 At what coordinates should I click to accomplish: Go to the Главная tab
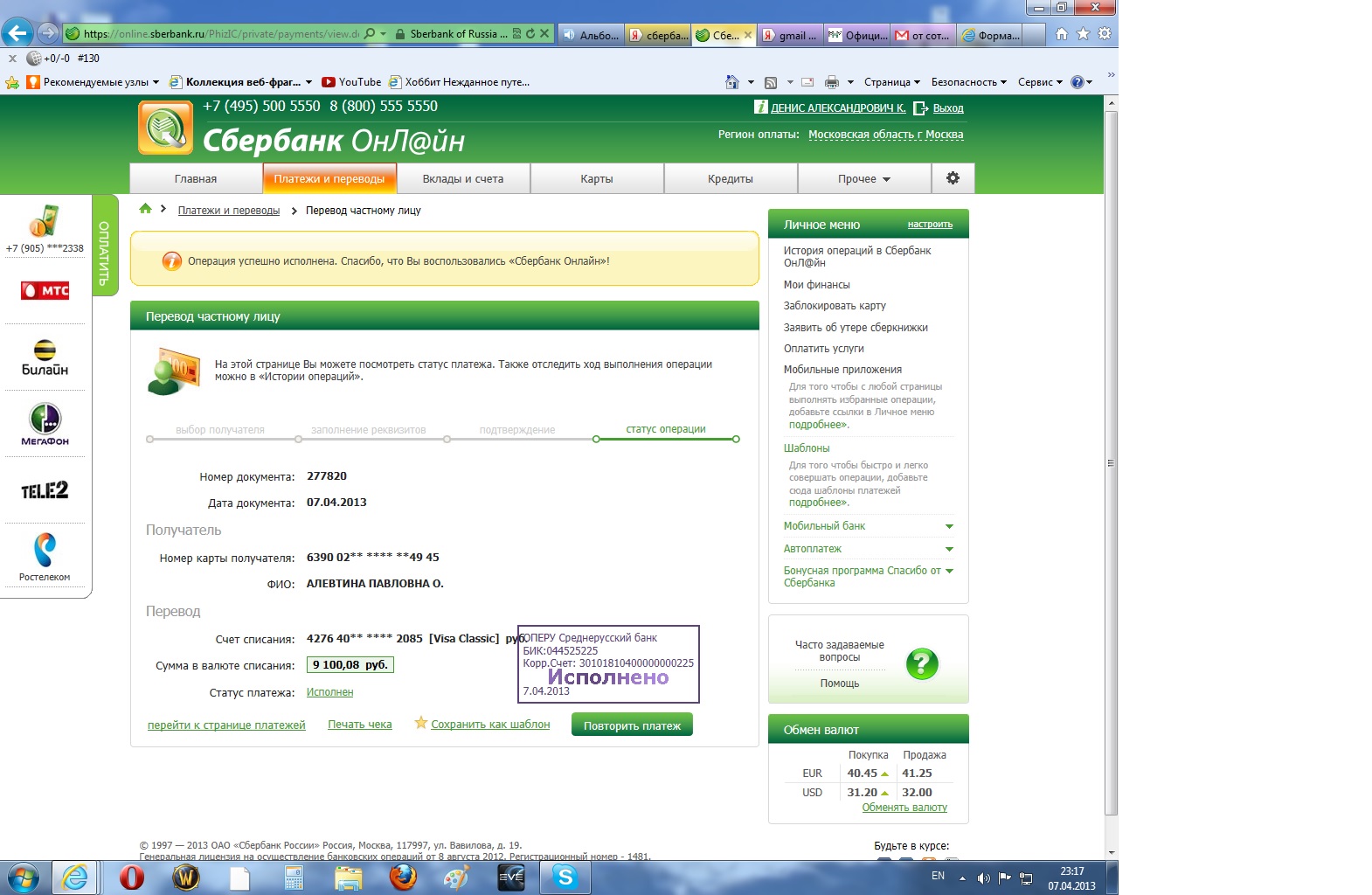tap(196, 178)
